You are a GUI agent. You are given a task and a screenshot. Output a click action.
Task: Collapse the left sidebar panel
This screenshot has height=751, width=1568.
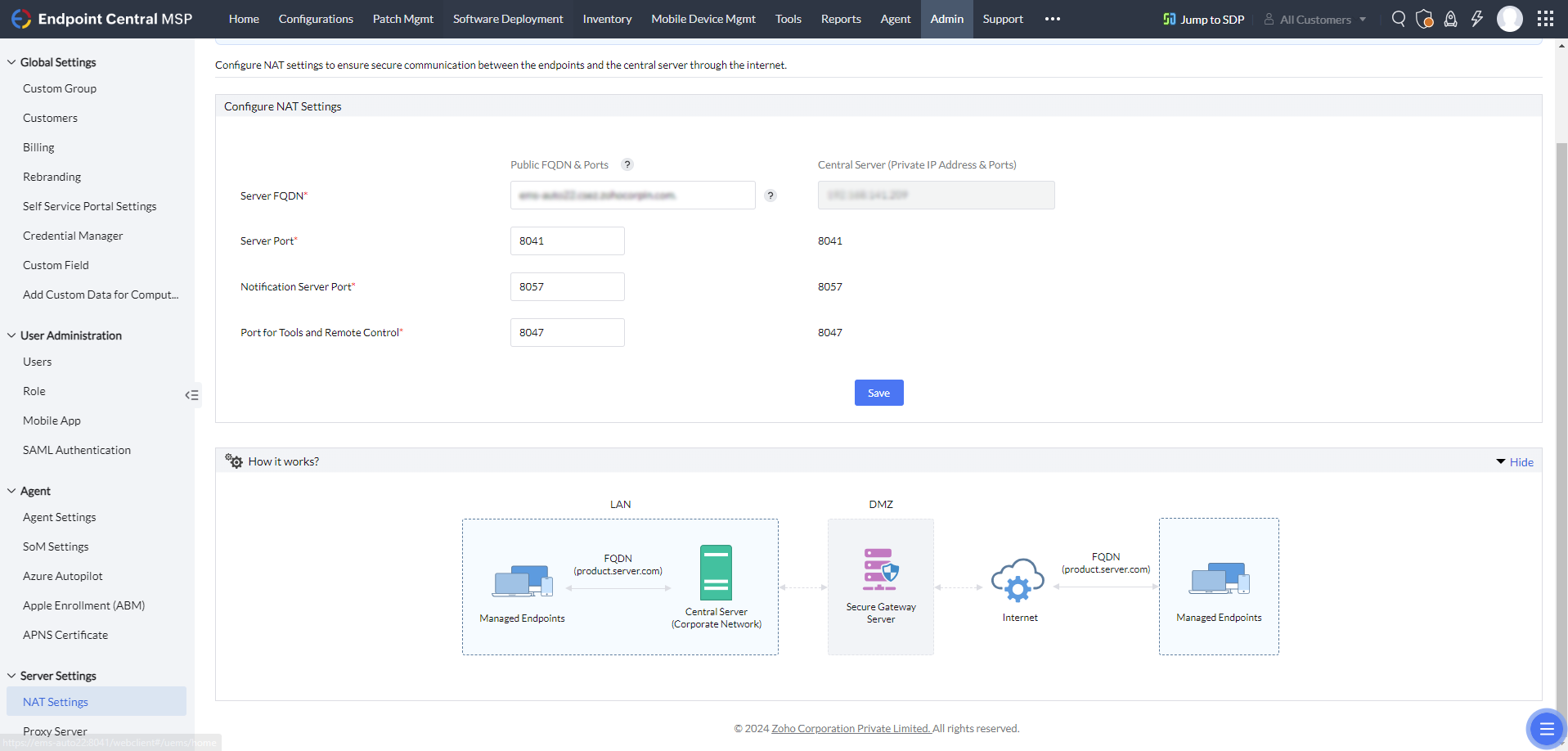(192, 395)
